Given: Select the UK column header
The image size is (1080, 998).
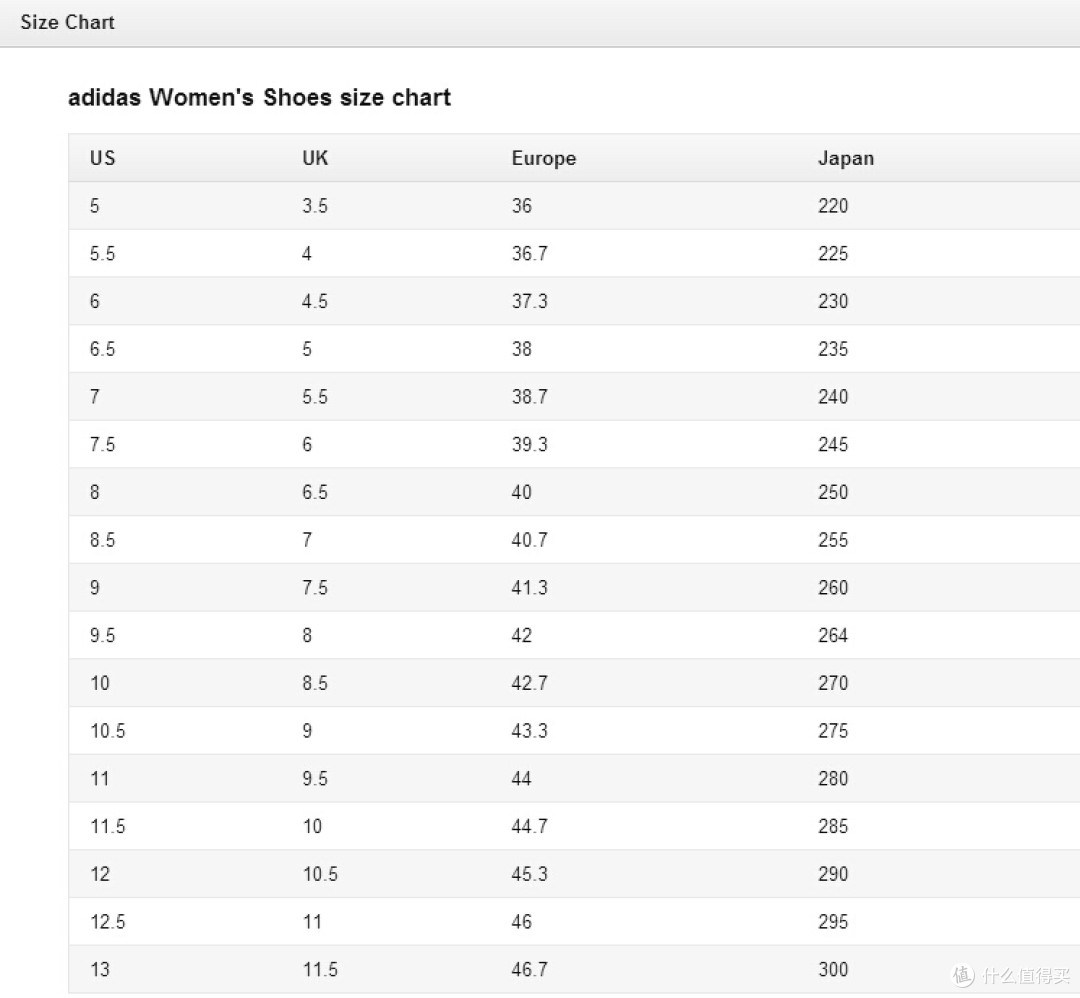Looking at the screenshot, I should pyautogui.click(x=315, y=158).
